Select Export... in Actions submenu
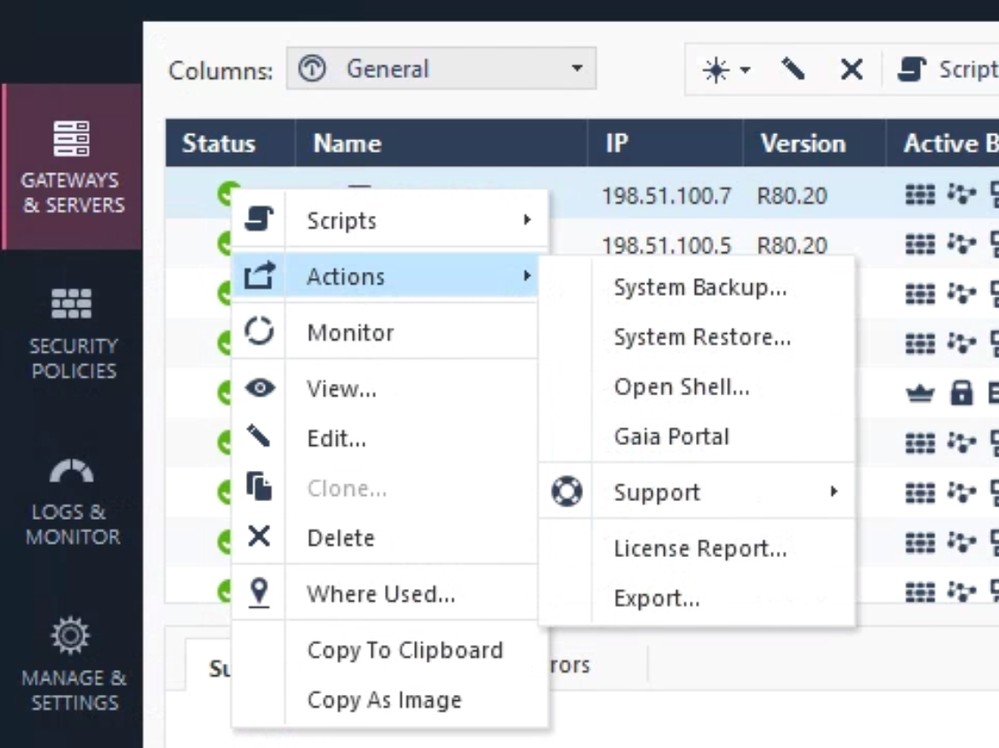 tap(697, 598)
